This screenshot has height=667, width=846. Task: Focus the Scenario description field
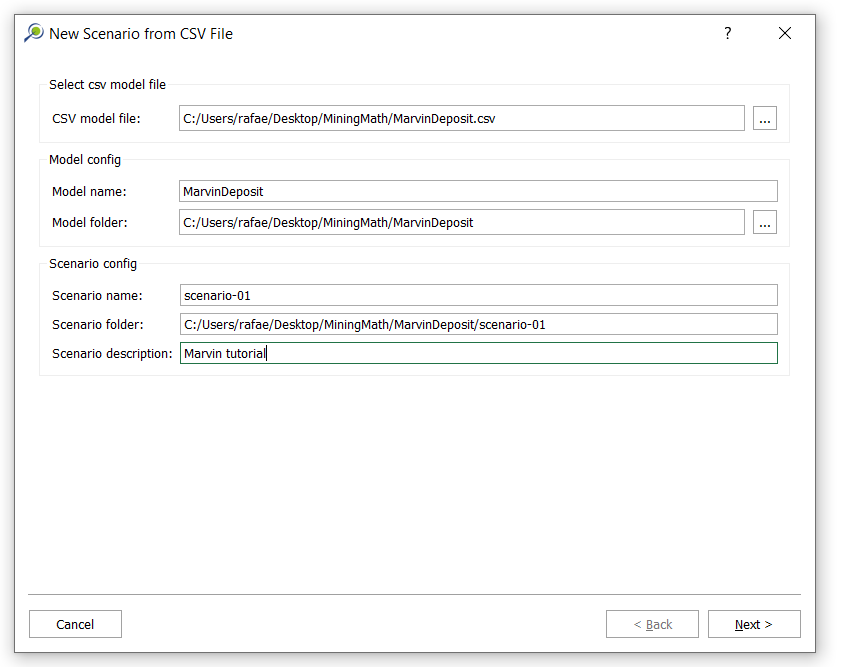pos(478,353)
